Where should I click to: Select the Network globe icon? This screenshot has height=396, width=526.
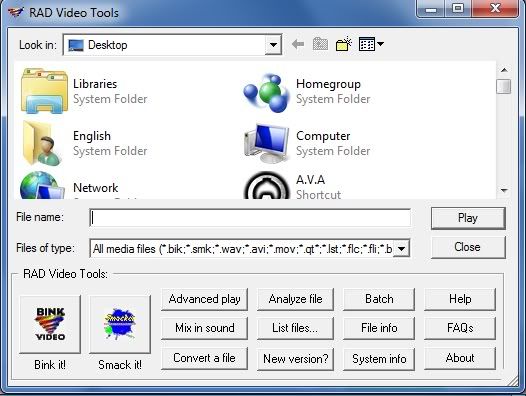click(x=42, y=185)
